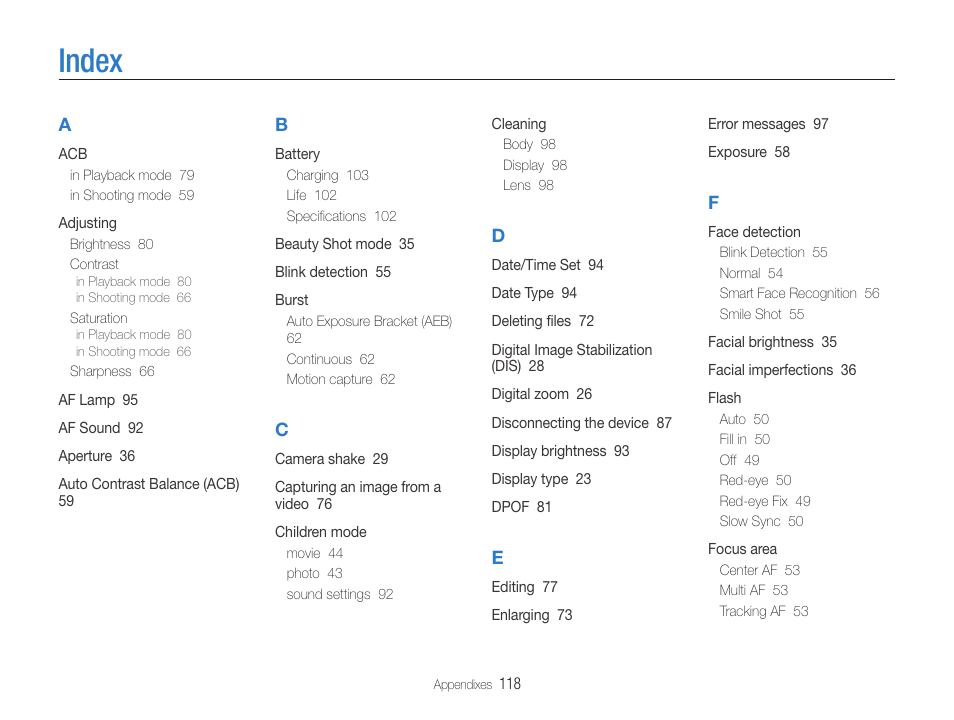
Task: Click 'Motion capture 62' under Burst
Action: coord(341,379)
